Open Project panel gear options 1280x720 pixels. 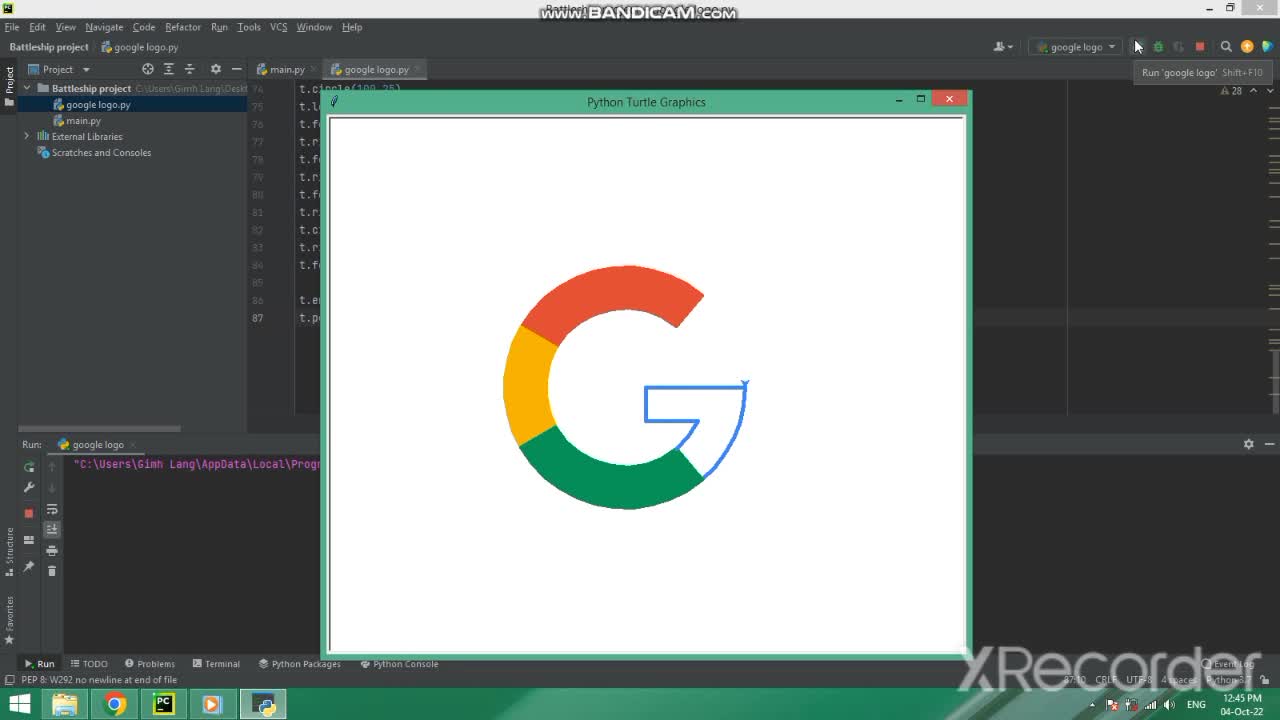coord(215,69)
